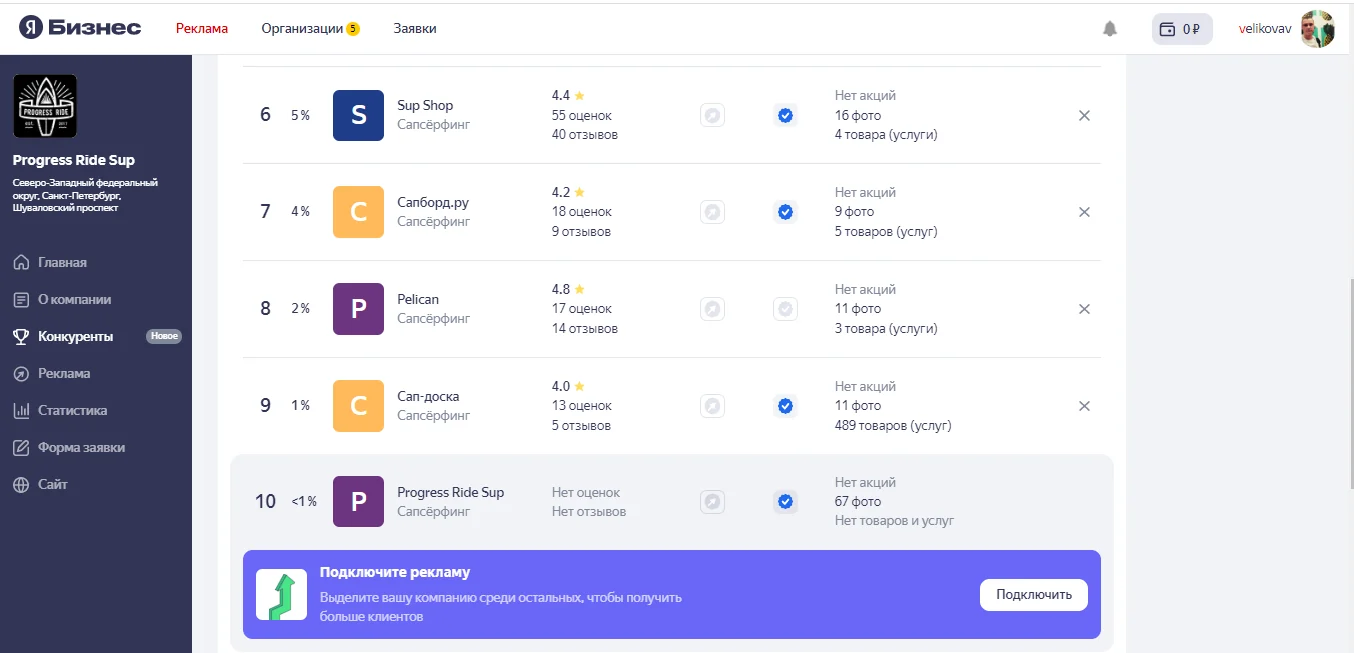
Task: Open the Сап-доска company name
Action: click(x=428, y=396)
